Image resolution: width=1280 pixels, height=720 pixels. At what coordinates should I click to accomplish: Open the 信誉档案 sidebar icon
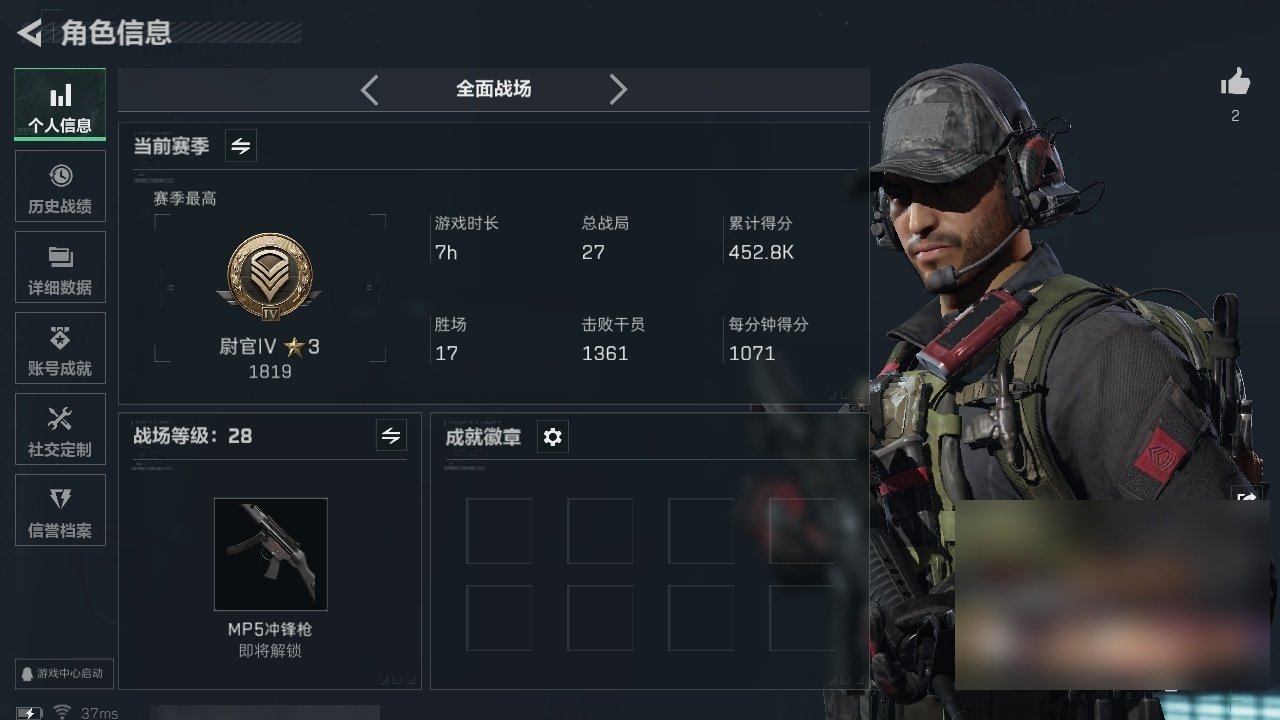60,510
